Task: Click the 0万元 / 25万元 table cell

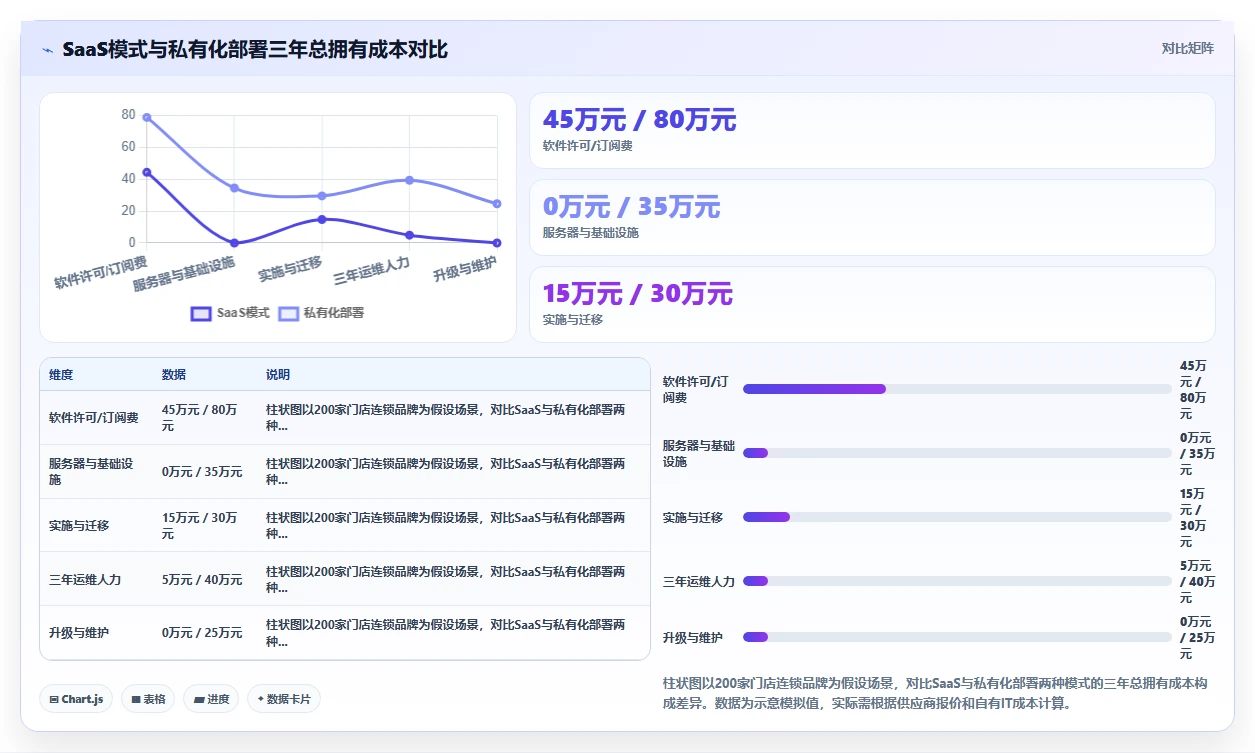Action: click(x=202, y=633)
